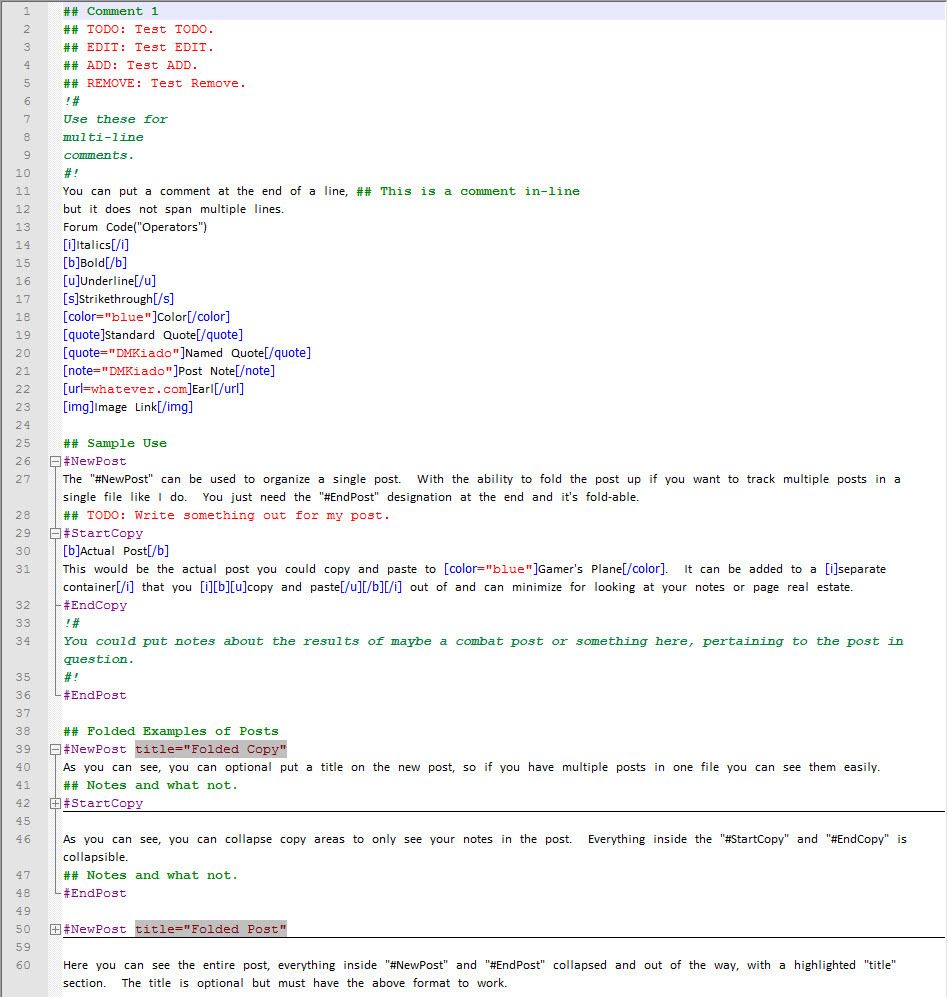Image resolution: width=948 pixels, height=997 pixels.
Task: Click the #EndCopy keyword on line 32
Action: coord(95,605)
